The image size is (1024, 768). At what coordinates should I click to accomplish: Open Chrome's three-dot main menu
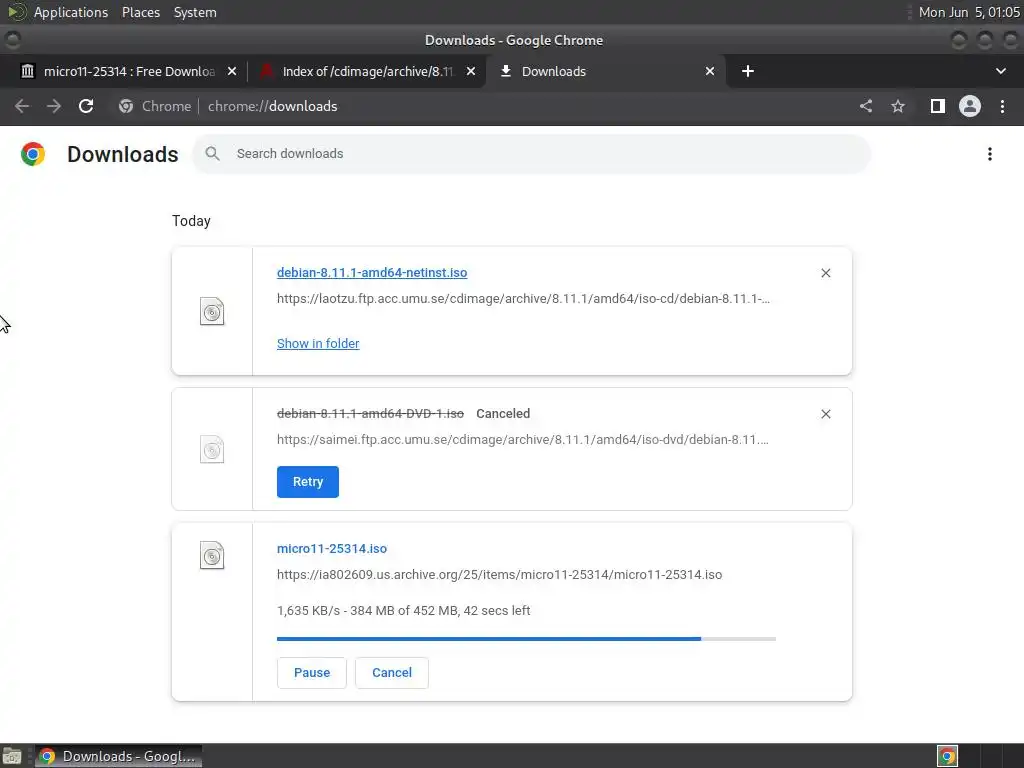1002,106
